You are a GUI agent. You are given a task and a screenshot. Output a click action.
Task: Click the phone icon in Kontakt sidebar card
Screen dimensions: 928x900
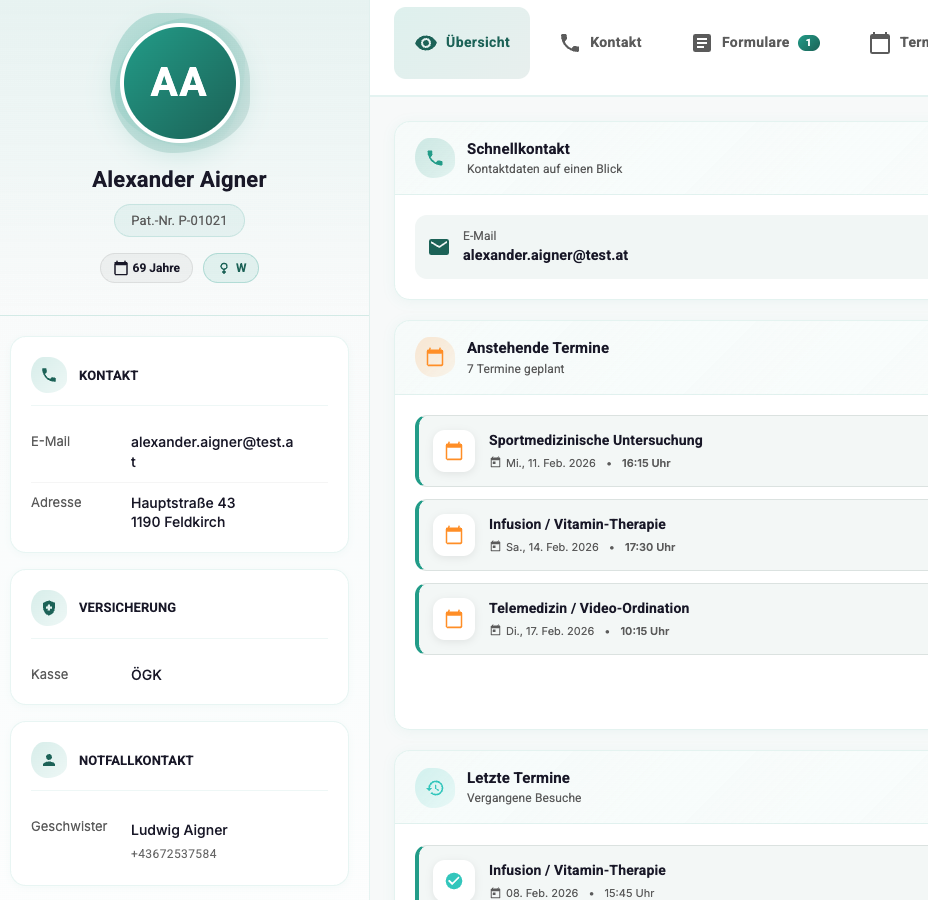[49, 375]
